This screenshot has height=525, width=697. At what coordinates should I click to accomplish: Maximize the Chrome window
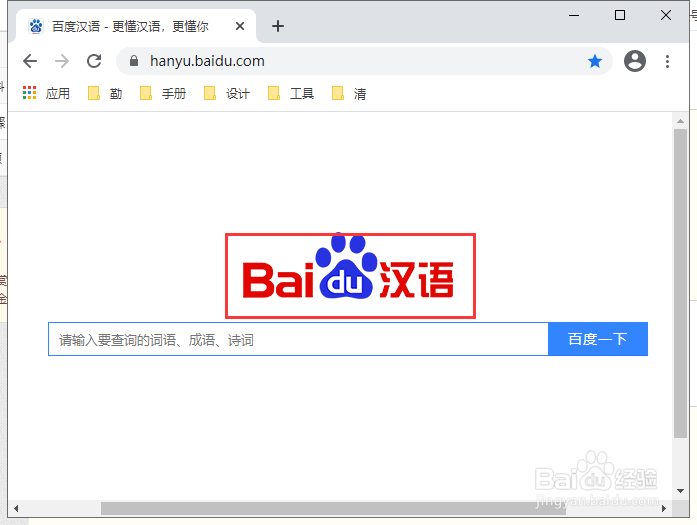[x=620, y=16]
